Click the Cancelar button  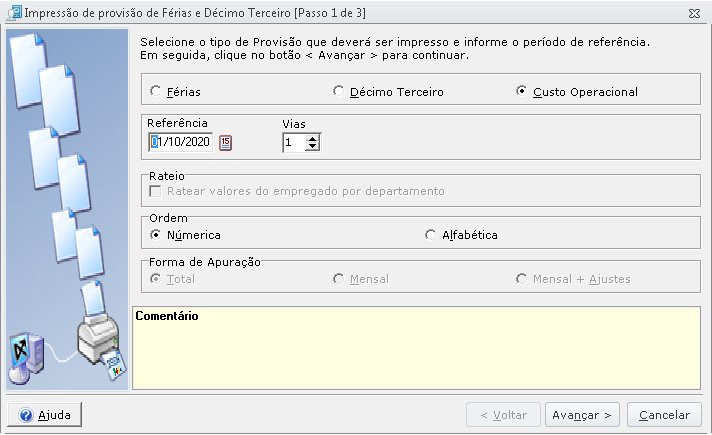[x=664, y=415]
